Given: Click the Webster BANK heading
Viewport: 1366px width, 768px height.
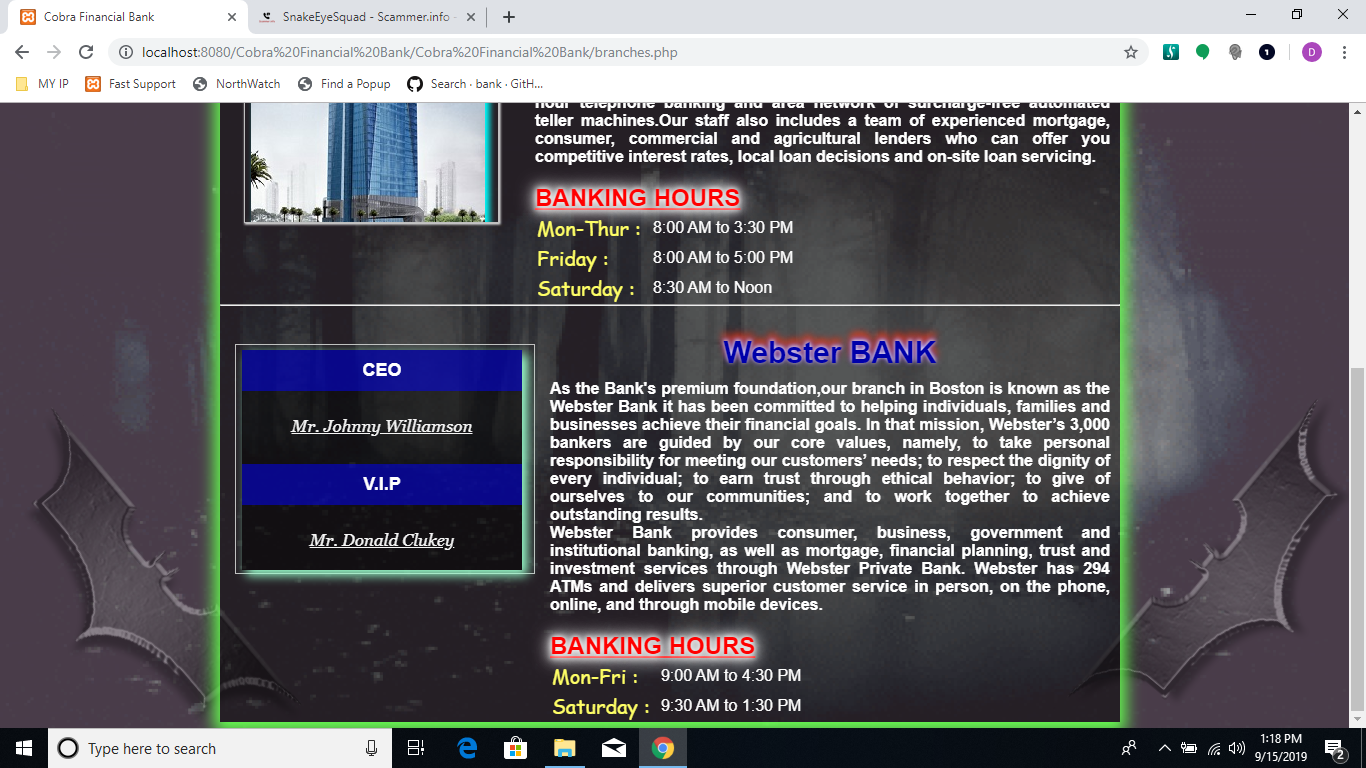Looking at the screenshot, I should click(829, 352).
